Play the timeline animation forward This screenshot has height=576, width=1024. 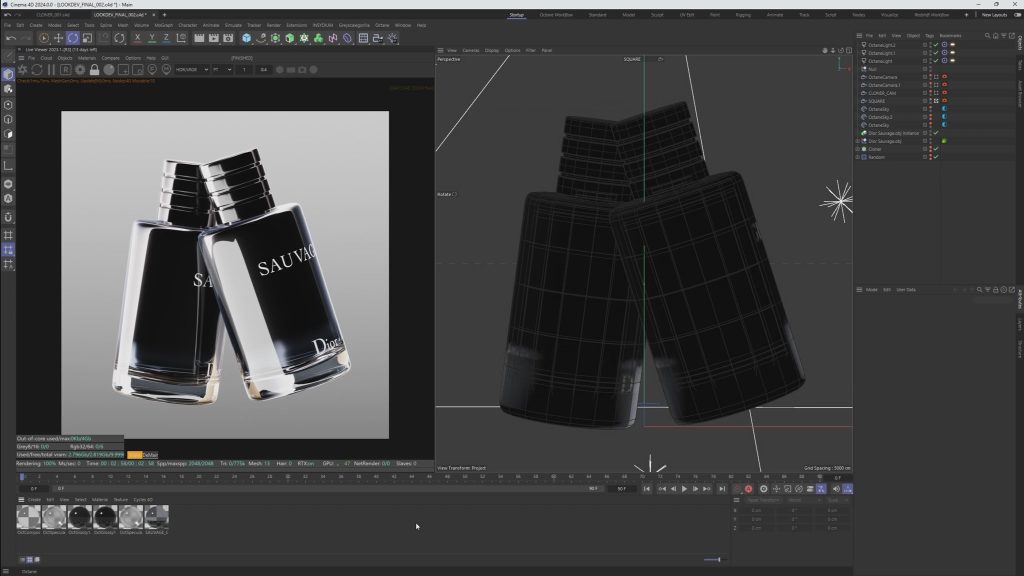(684, 489)
